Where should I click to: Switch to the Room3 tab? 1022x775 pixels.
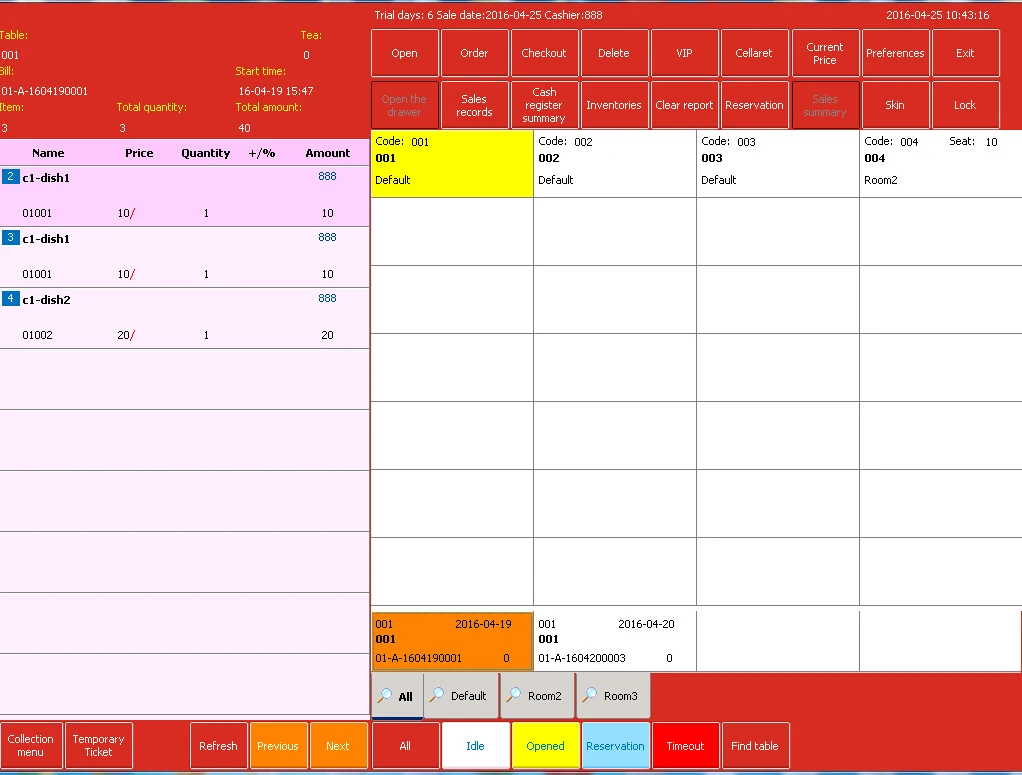(x=612, y=695)
